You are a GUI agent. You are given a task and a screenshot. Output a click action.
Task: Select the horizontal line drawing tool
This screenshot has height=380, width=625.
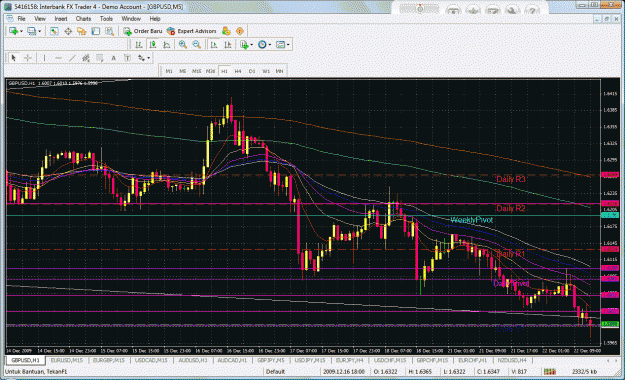58,58
